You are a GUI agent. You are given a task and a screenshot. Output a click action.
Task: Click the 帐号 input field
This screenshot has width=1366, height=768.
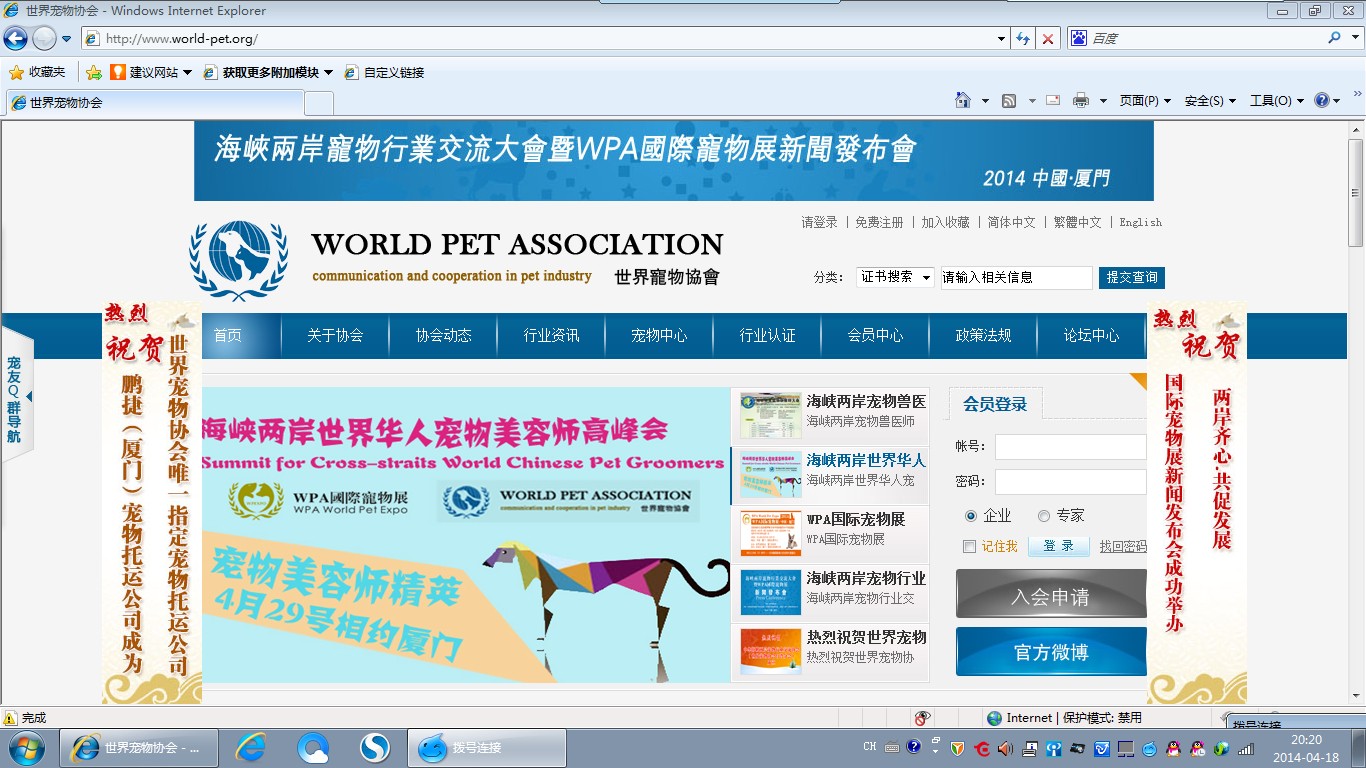pos(1070,447)
